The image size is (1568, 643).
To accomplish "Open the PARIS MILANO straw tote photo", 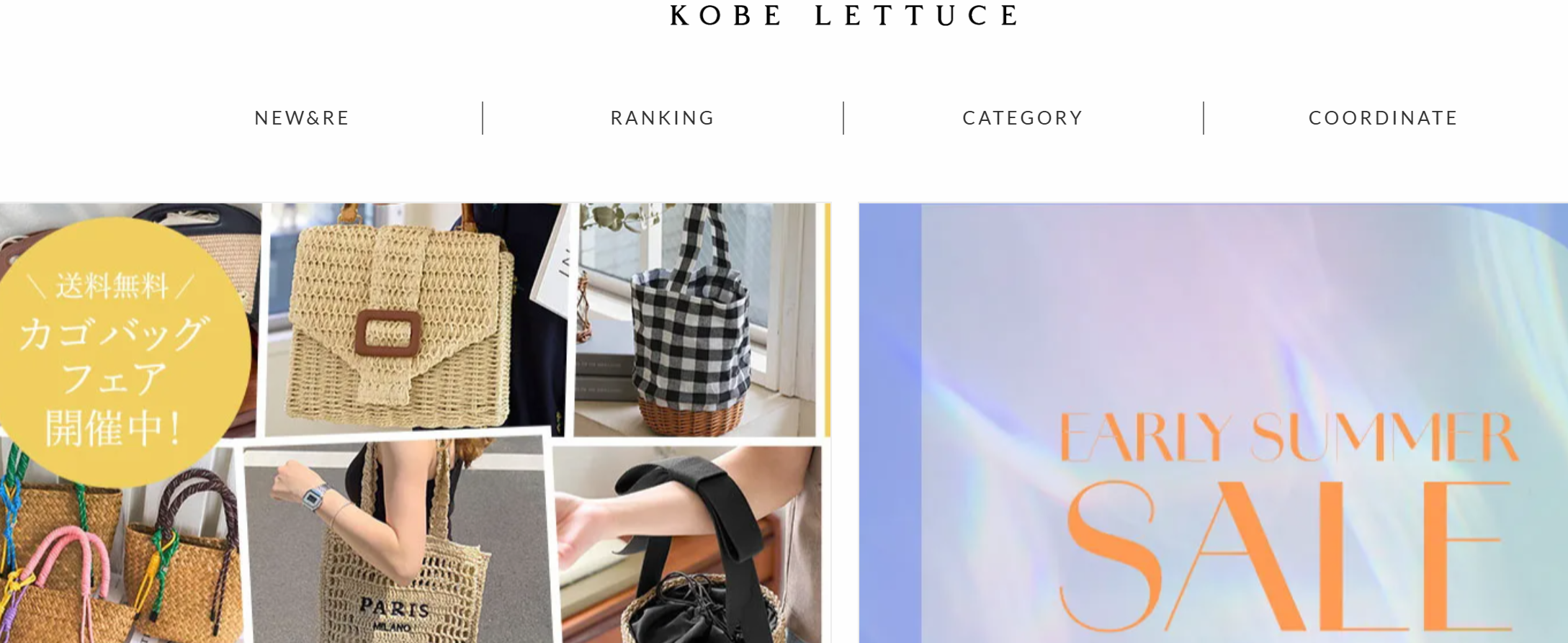I will coord(398,545).
